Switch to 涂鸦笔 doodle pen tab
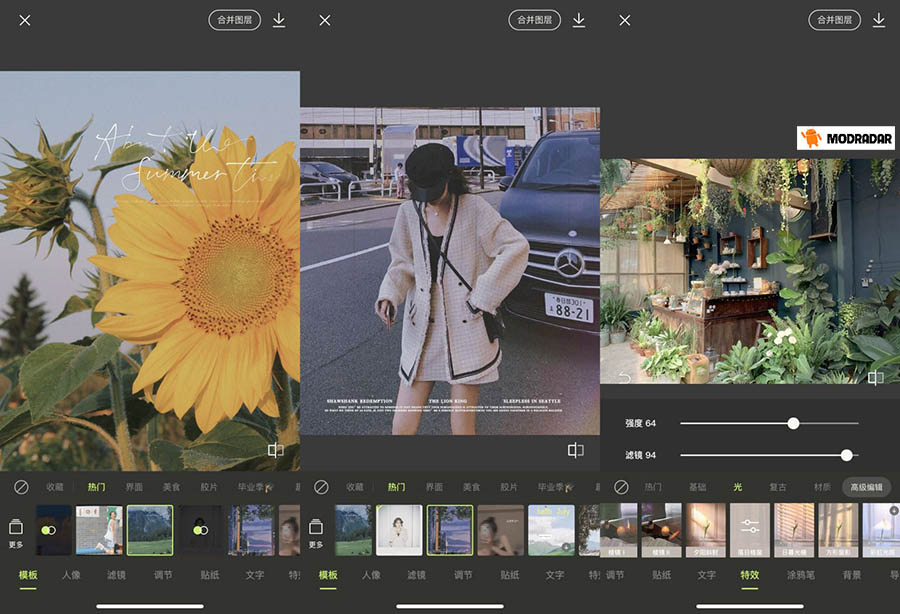 801,574
